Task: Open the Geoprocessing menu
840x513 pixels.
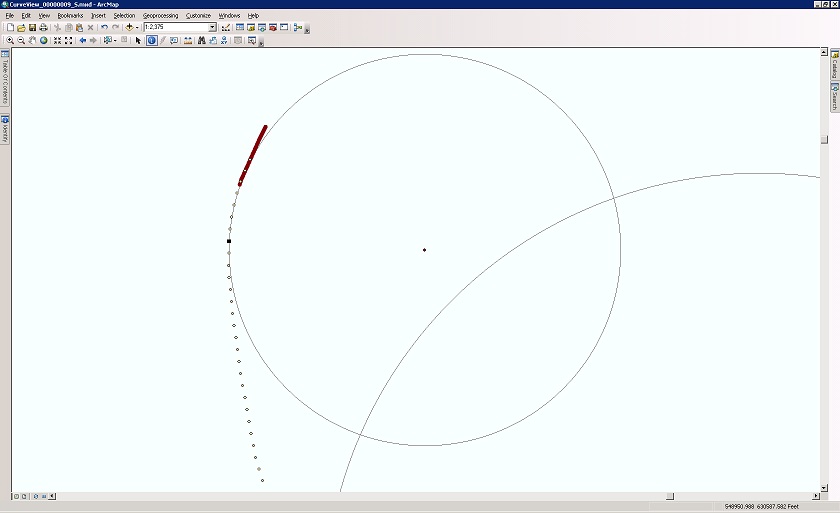Action: click(x=160, y=16)
